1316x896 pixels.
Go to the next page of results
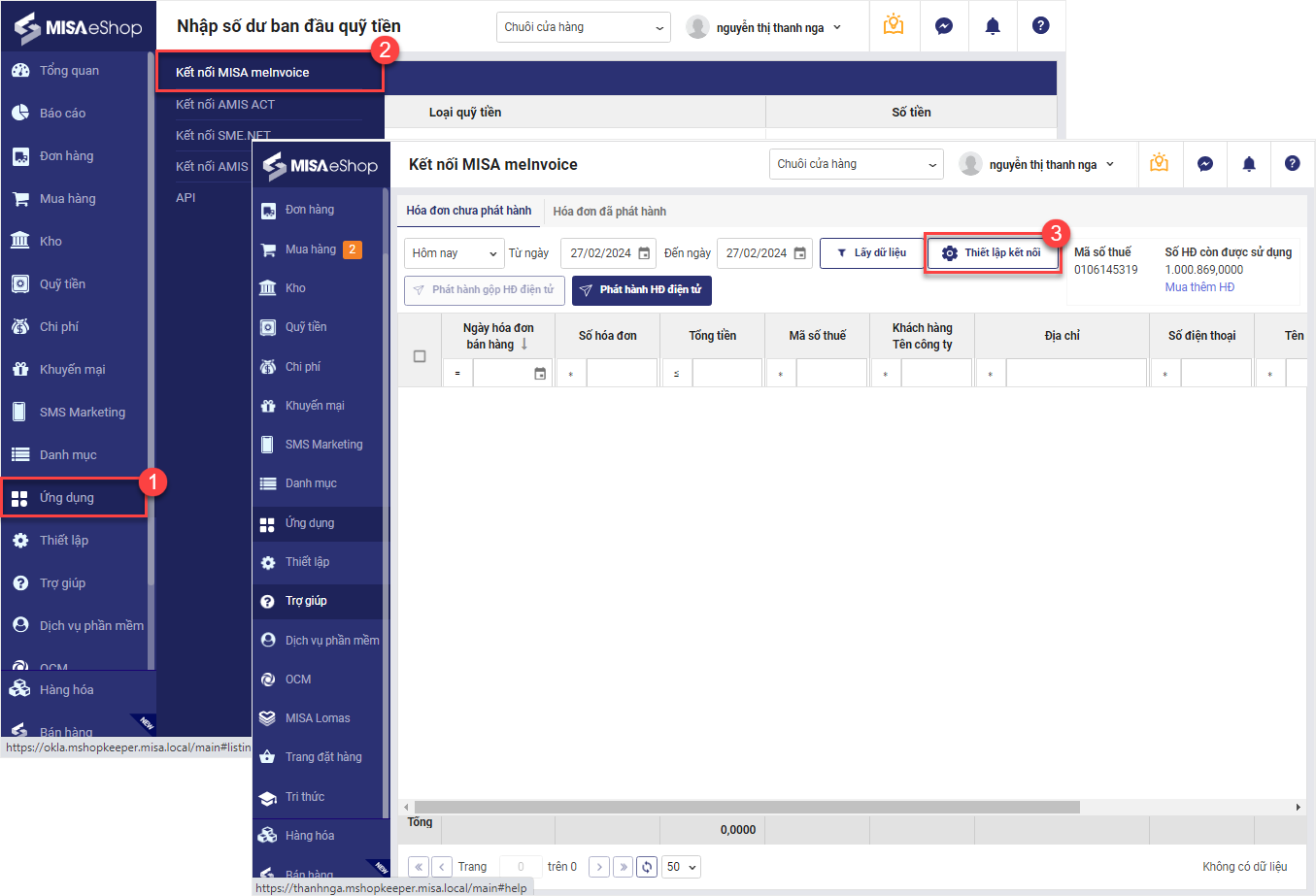[599, 867]
